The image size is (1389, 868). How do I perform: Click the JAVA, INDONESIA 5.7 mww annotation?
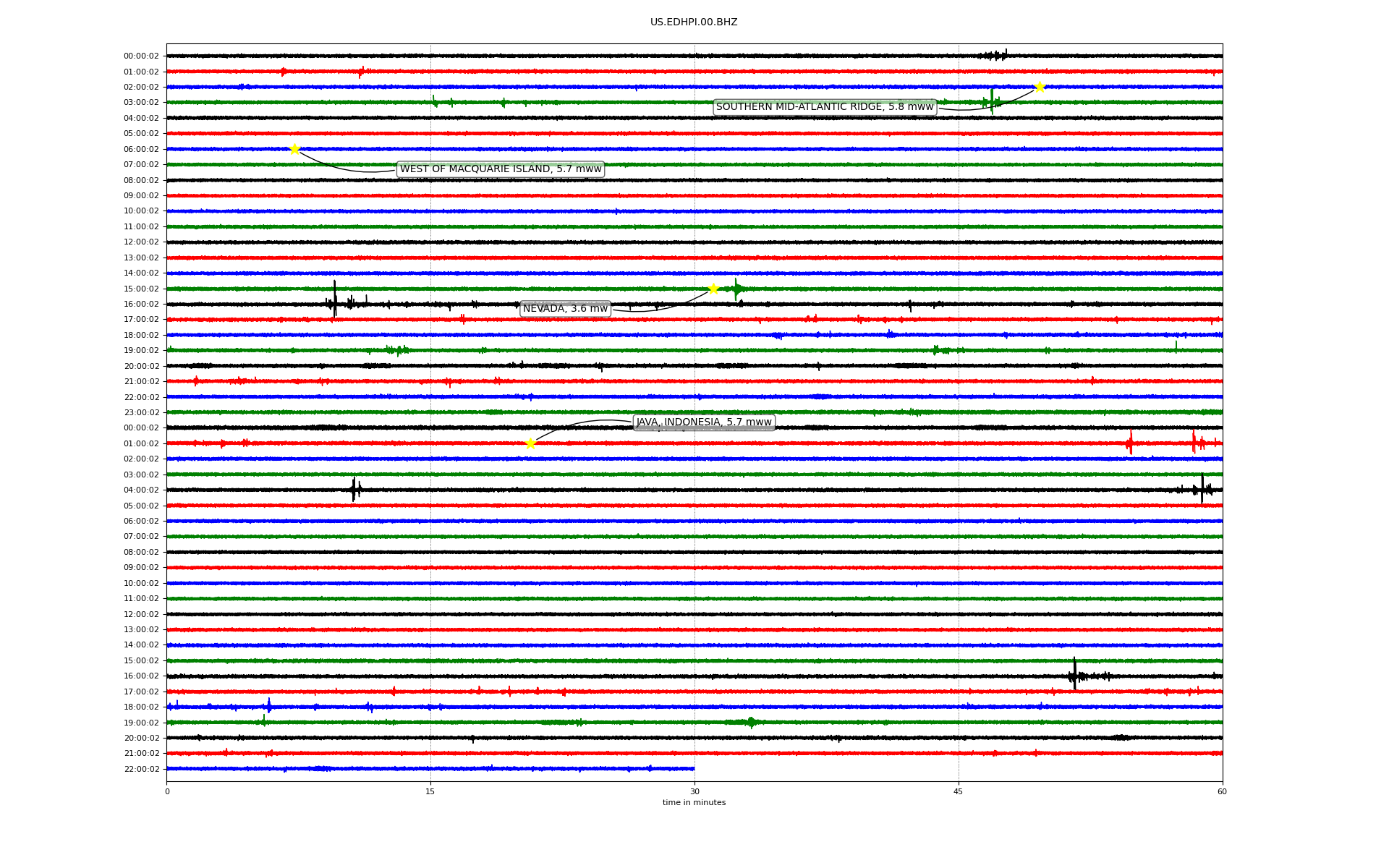pyautogui.click(x=703, y=422)
